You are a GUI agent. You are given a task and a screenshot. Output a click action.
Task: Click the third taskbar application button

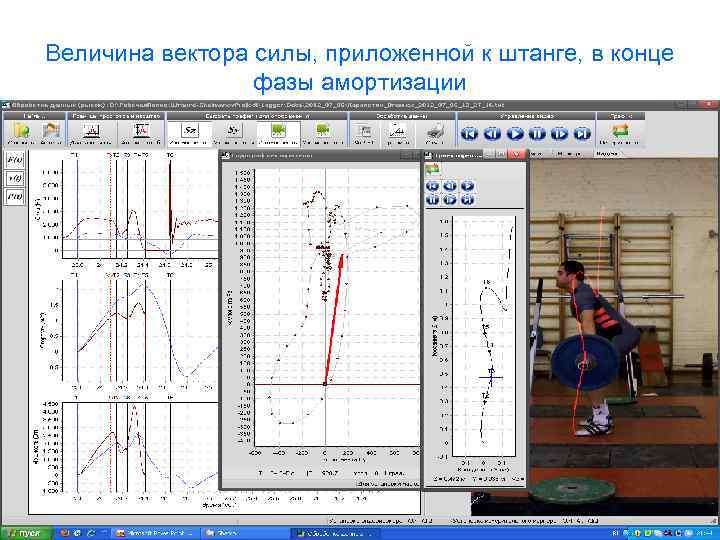click(335, 534)
